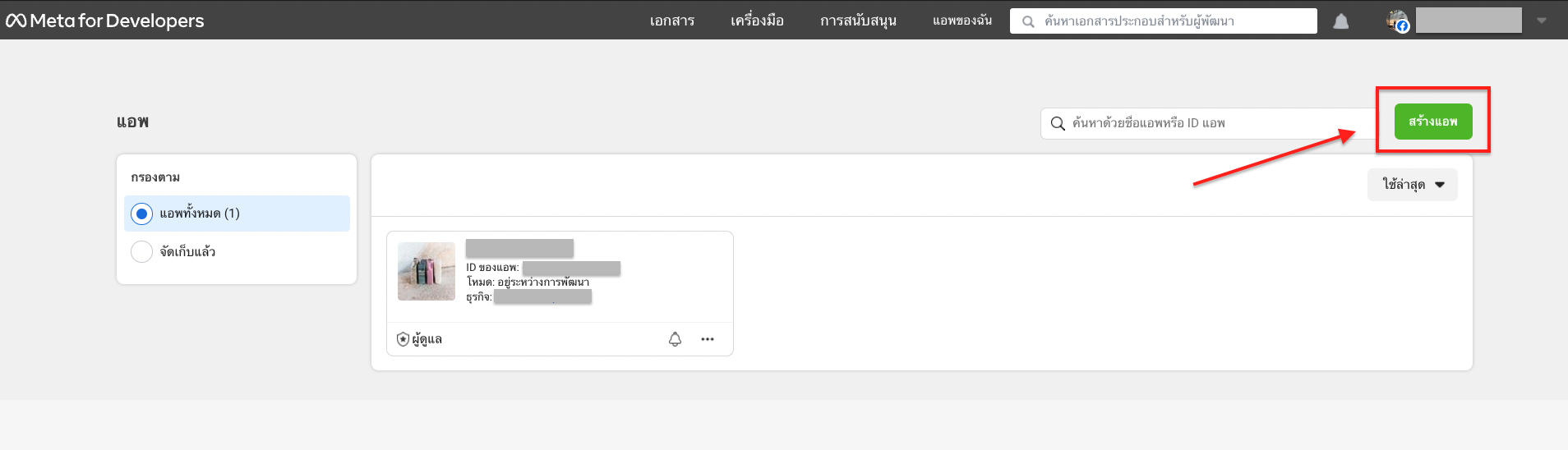The image size is (1568, 450).
Task: Click the app card notification bell
Action: coord(675,339)
